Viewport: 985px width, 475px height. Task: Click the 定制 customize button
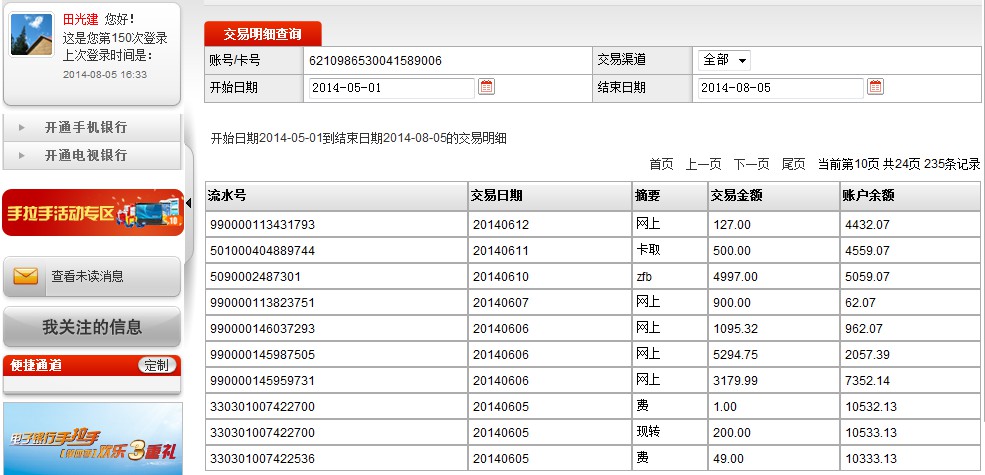[157, 365]
